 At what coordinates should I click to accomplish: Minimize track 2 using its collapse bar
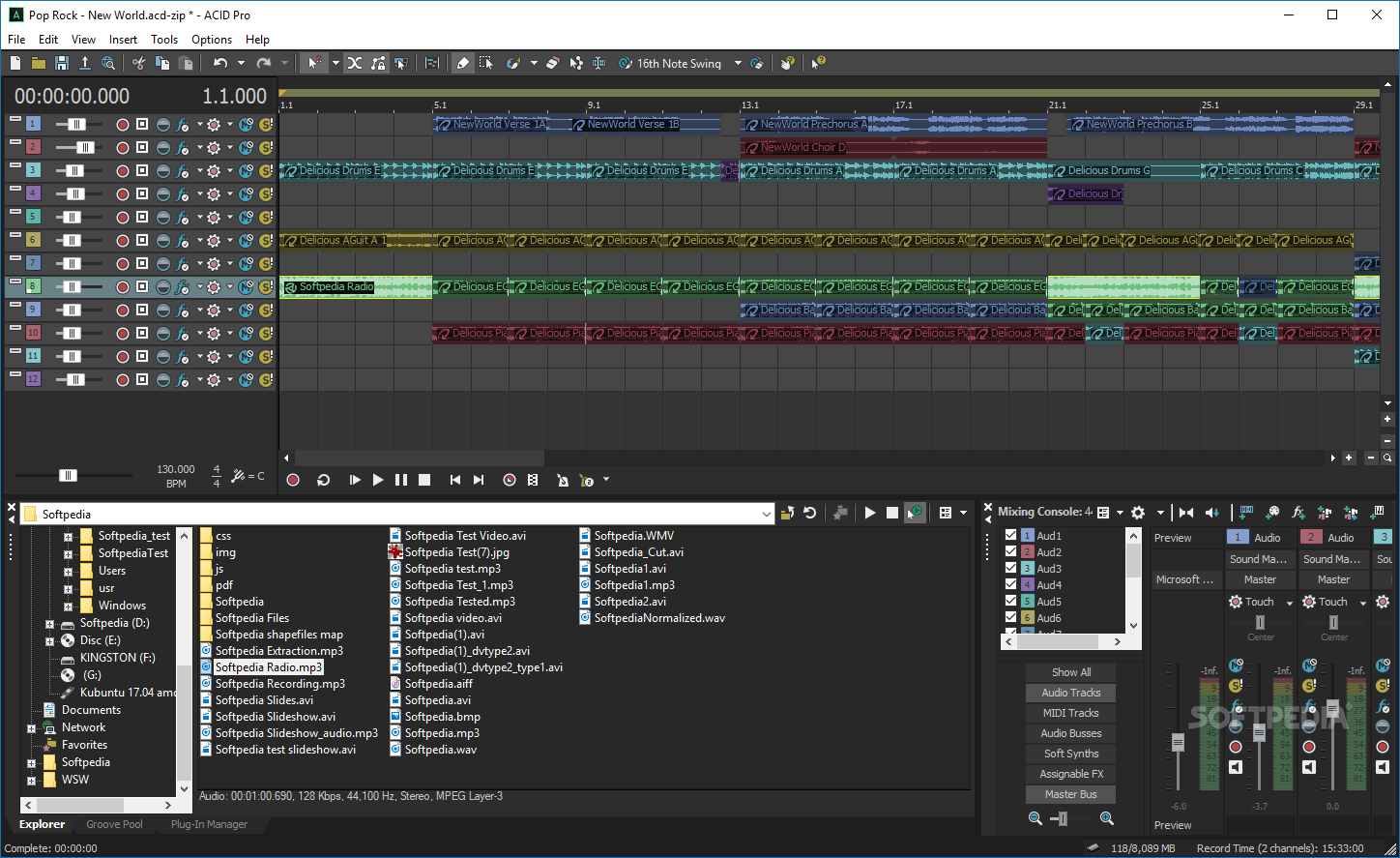pos(15,142)
